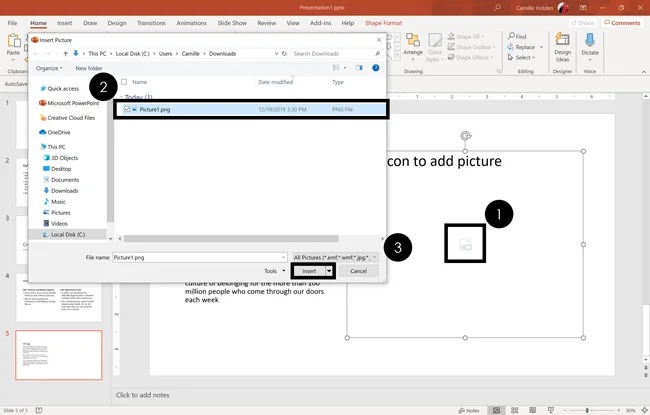Click the File name input field
Viewport: 650px width, 415px height.
pos(199,257)
